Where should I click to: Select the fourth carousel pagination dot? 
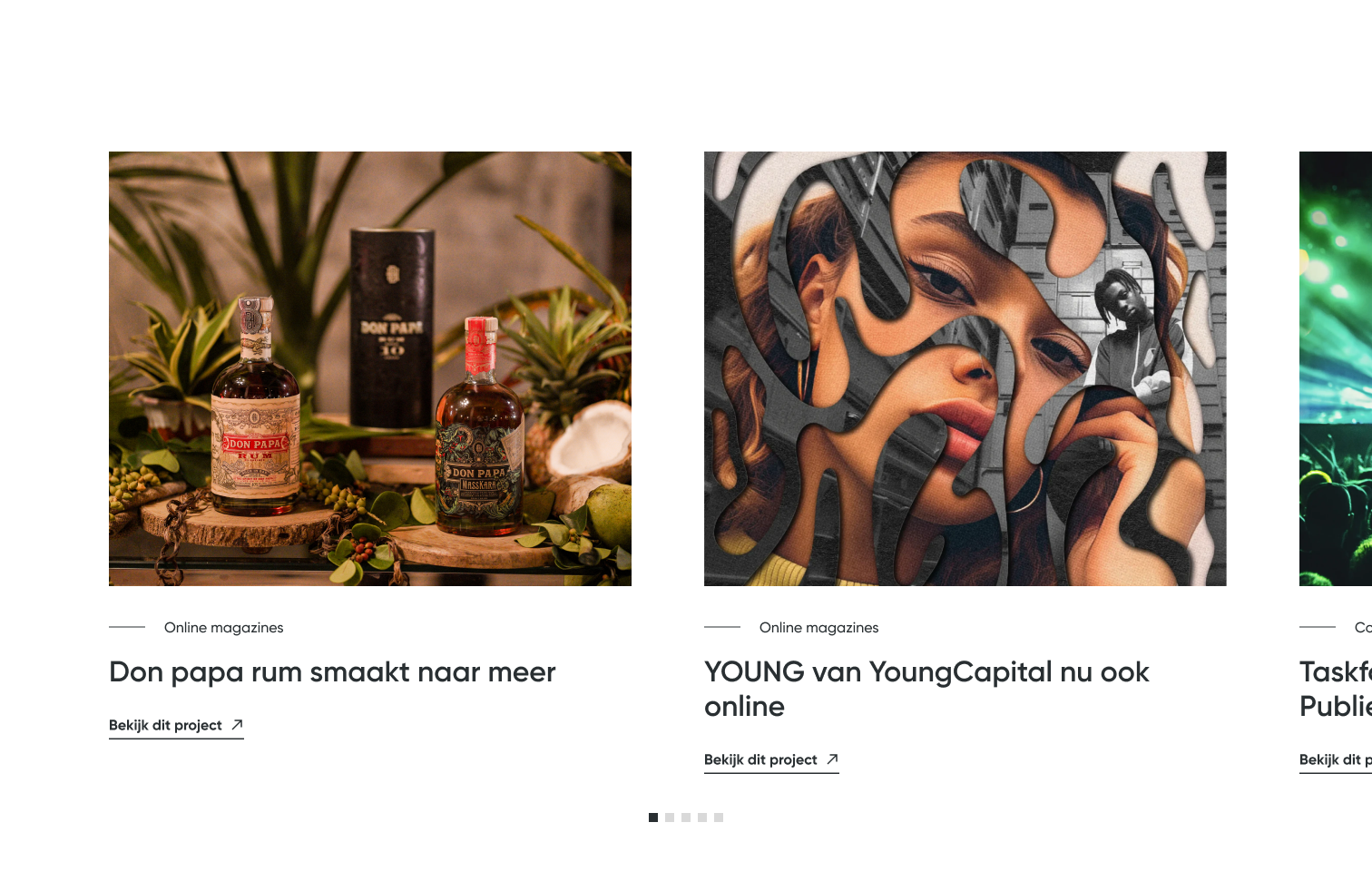tap(702, 818)
